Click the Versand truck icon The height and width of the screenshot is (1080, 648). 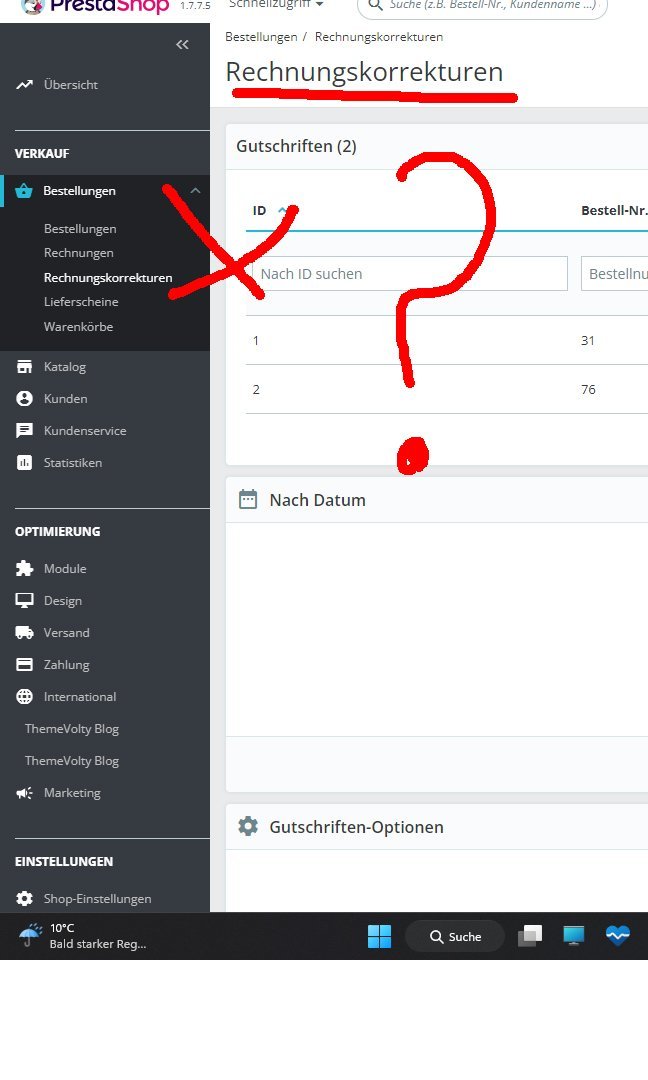[x=24, y=632]
